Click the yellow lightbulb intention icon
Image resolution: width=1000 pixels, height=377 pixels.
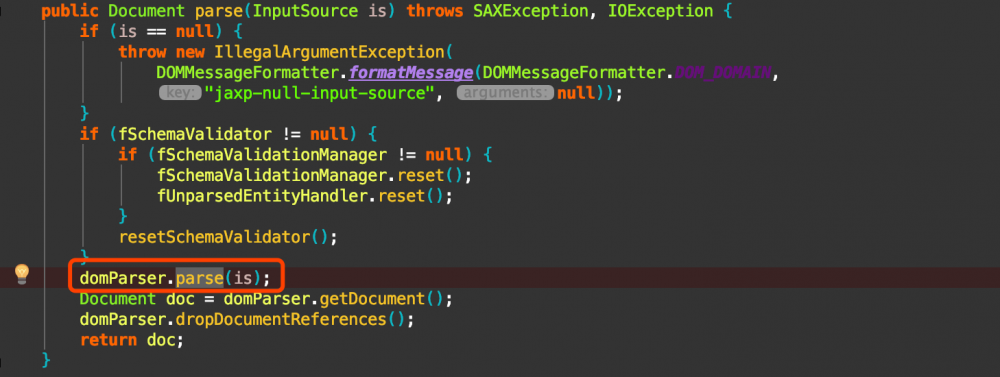tap(22, 274)
